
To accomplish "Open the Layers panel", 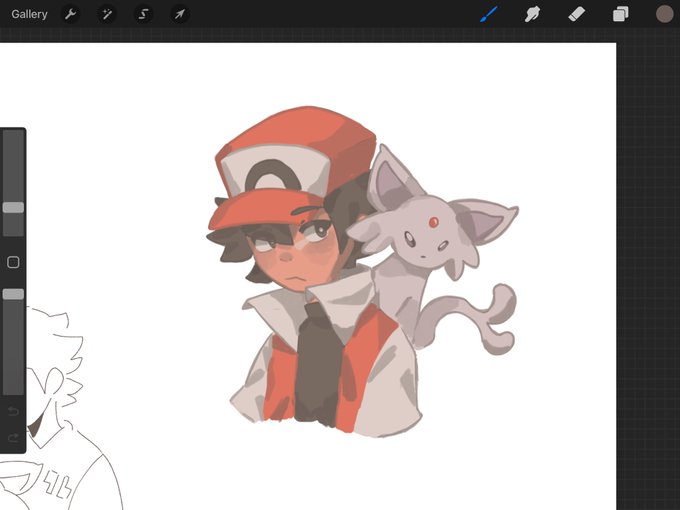I will [621, 14].
